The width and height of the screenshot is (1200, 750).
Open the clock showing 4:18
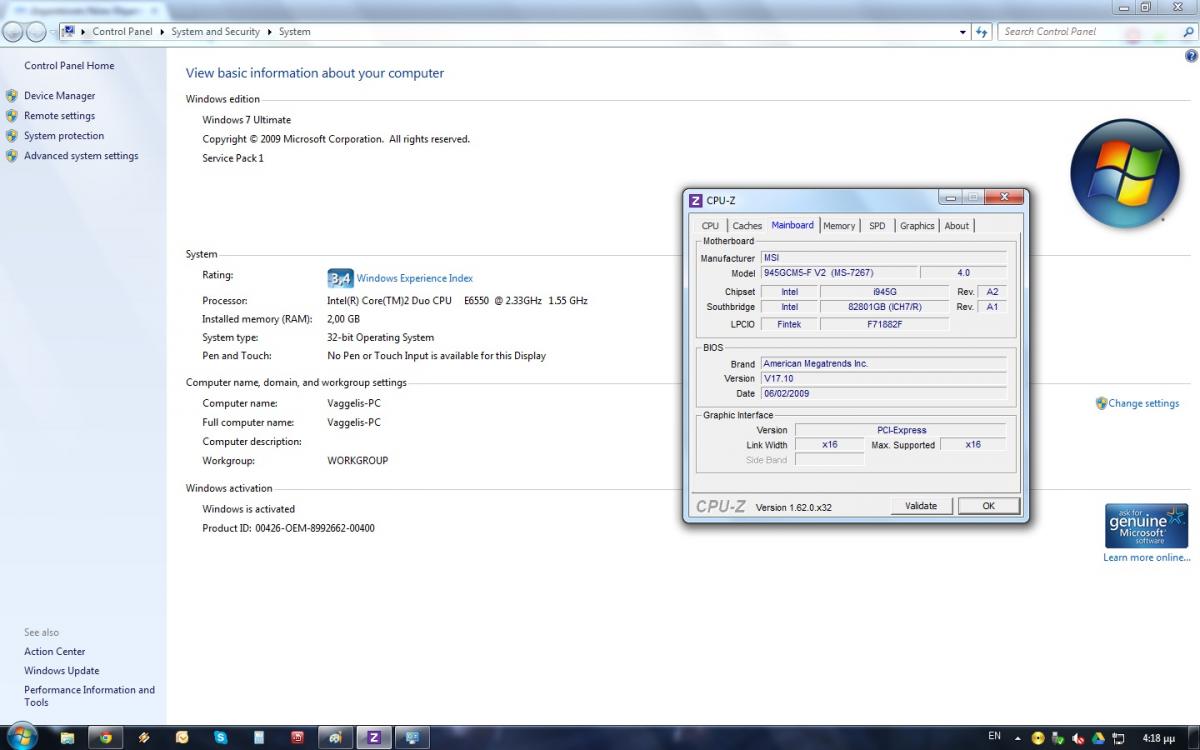(1158, 738)
